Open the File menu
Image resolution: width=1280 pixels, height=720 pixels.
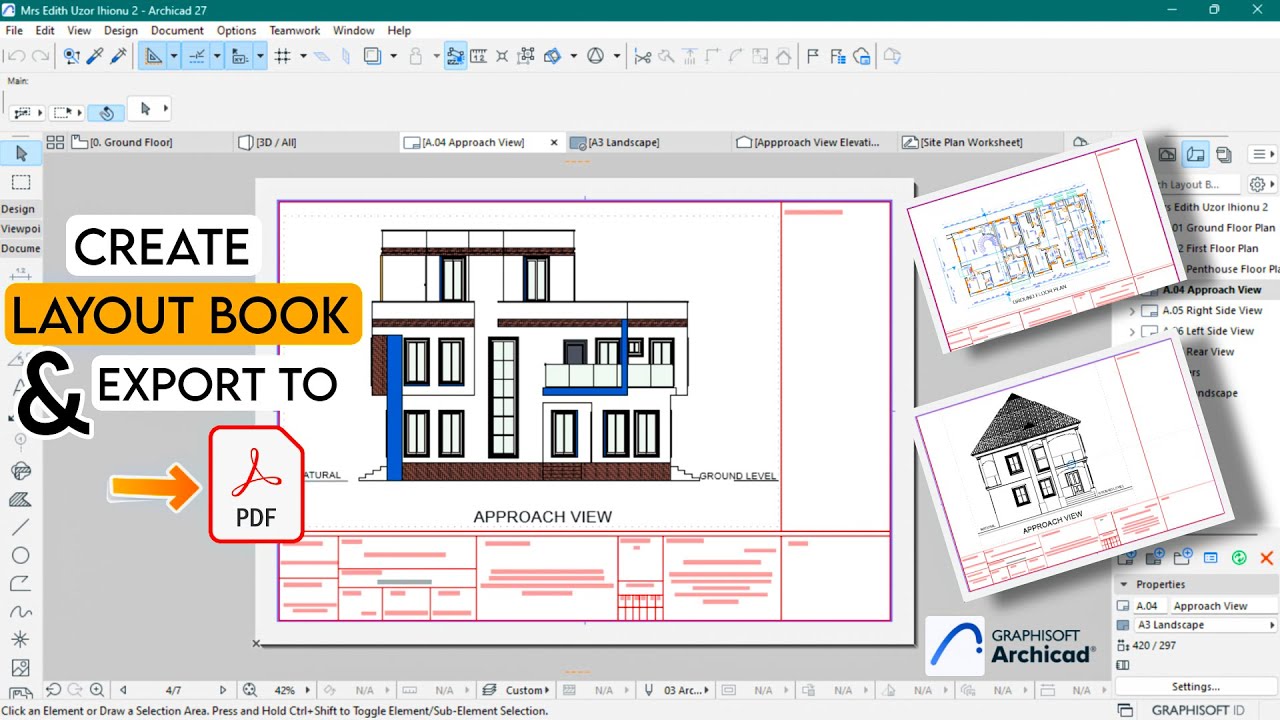point(14,31)
